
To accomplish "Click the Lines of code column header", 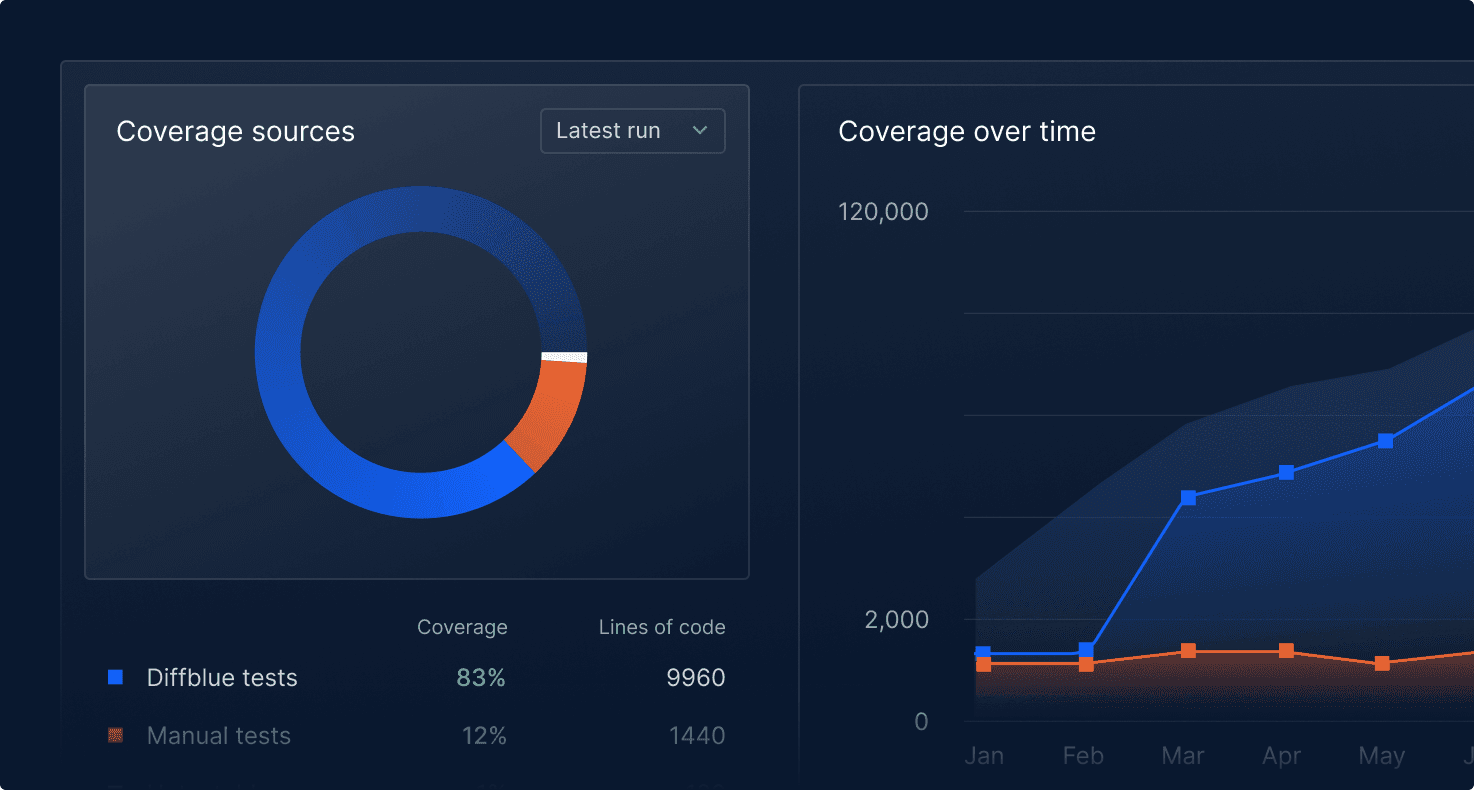I will [x=661, y=627].
